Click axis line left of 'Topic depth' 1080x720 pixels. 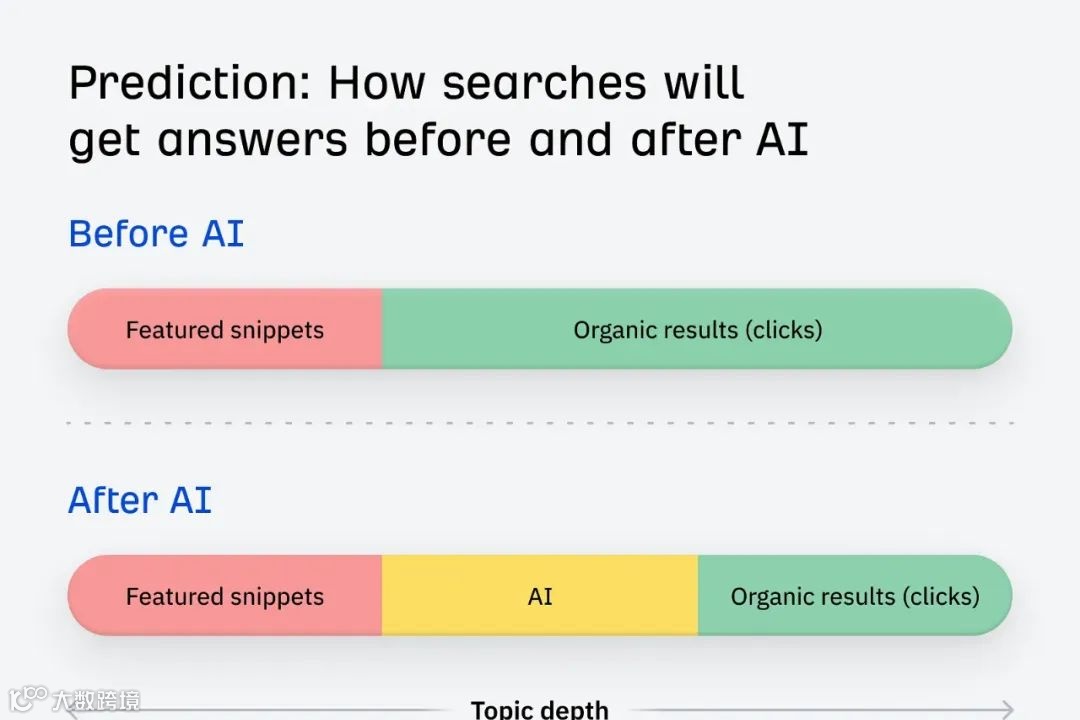point(300,711)
